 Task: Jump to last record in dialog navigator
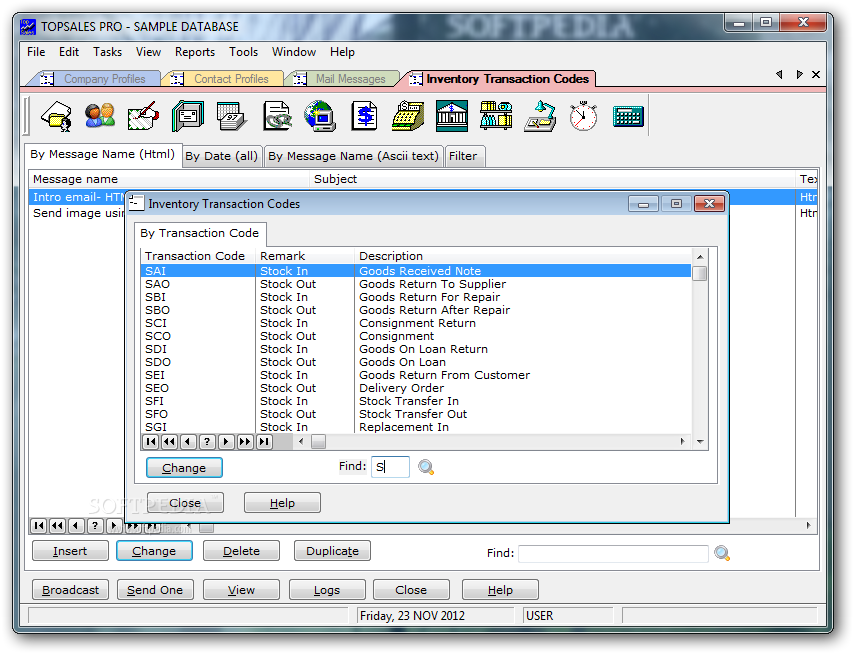264,442
